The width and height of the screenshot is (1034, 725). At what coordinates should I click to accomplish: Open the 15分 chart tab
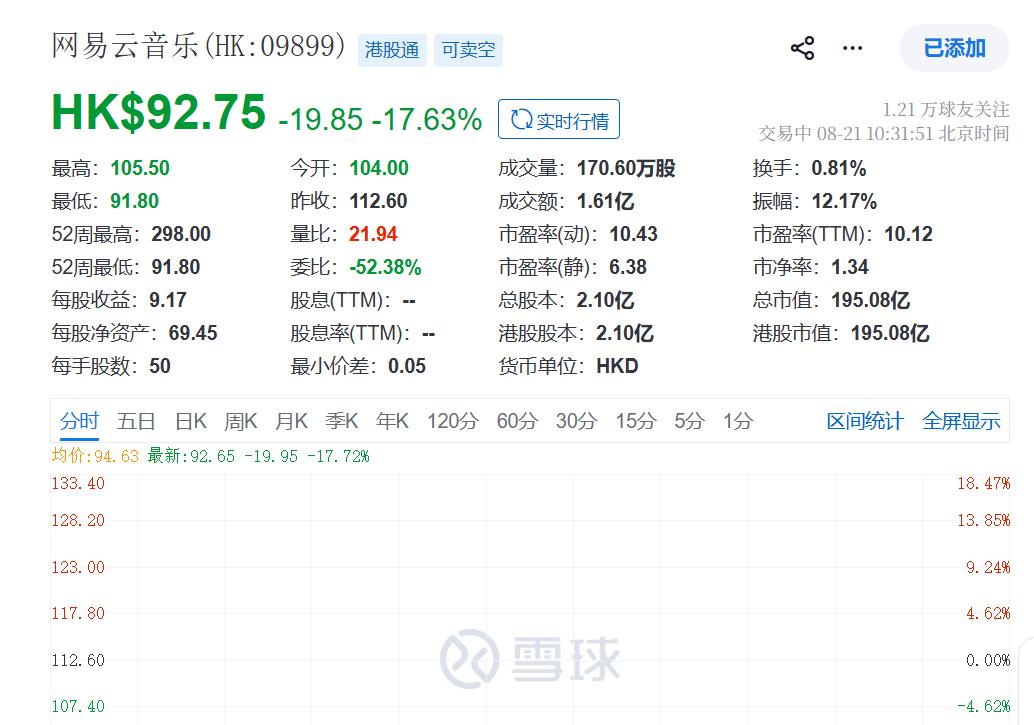[x=636, y=421]
